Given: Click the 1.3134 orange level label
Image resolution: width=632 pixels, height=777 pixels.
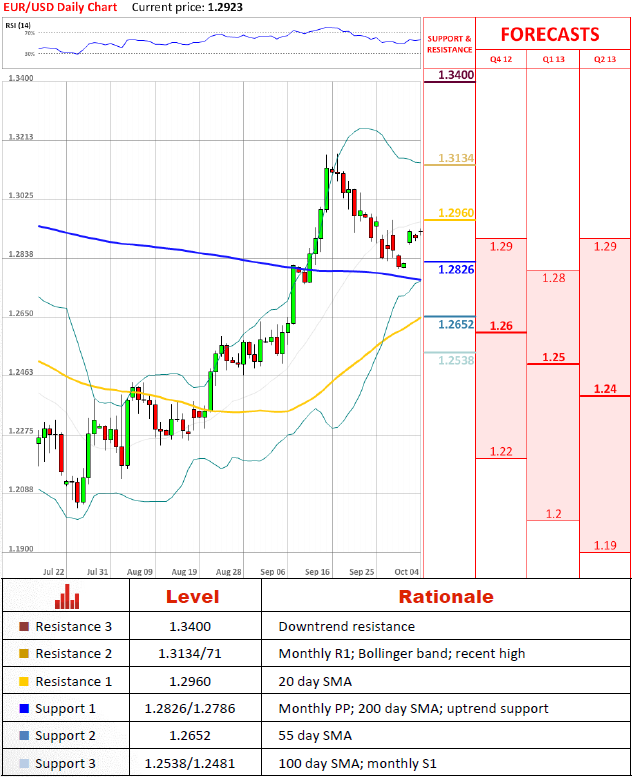Looking at the screenshot, I should 455,159.
